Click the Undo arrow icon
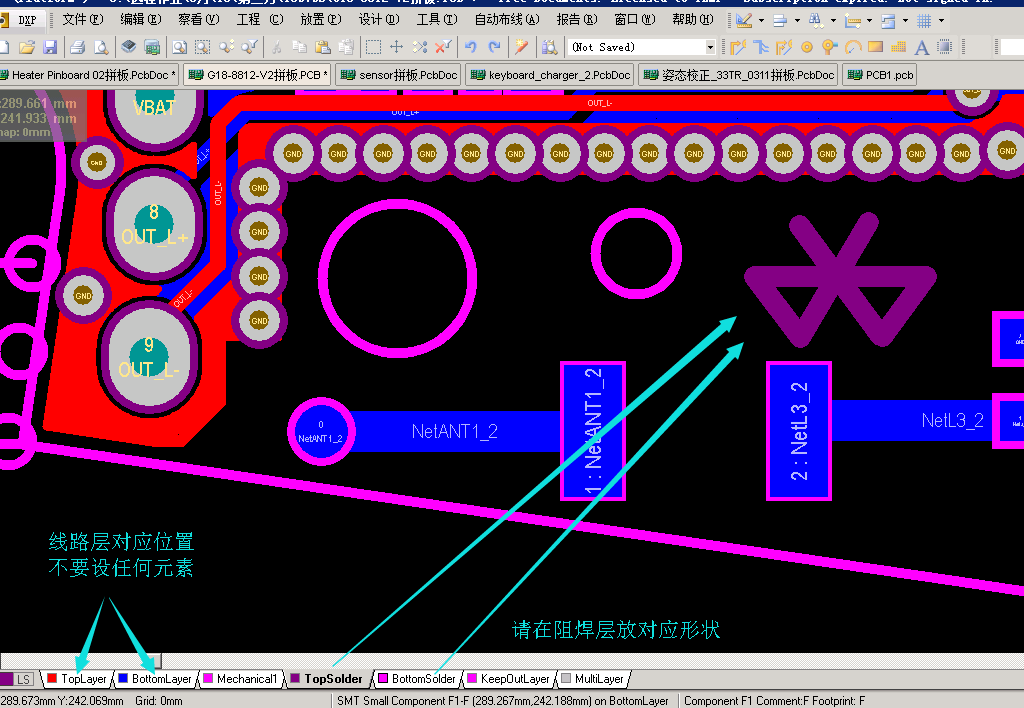This screenshot has height=708, width=1024. pyautogui.click(x=470, y=47)
